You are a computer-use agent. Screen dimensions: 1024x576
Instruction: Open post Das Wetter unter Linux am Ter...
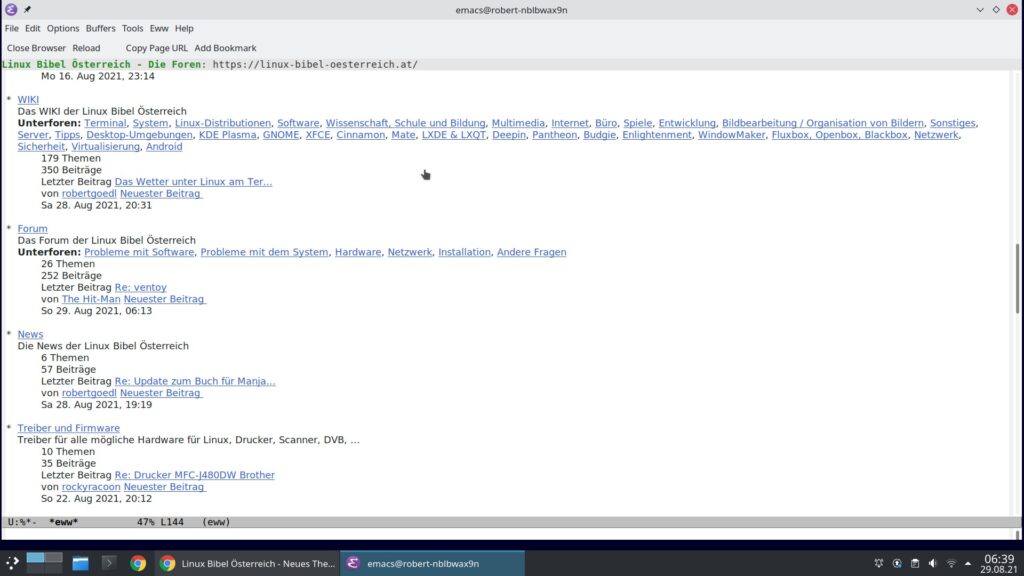(193, 182)
